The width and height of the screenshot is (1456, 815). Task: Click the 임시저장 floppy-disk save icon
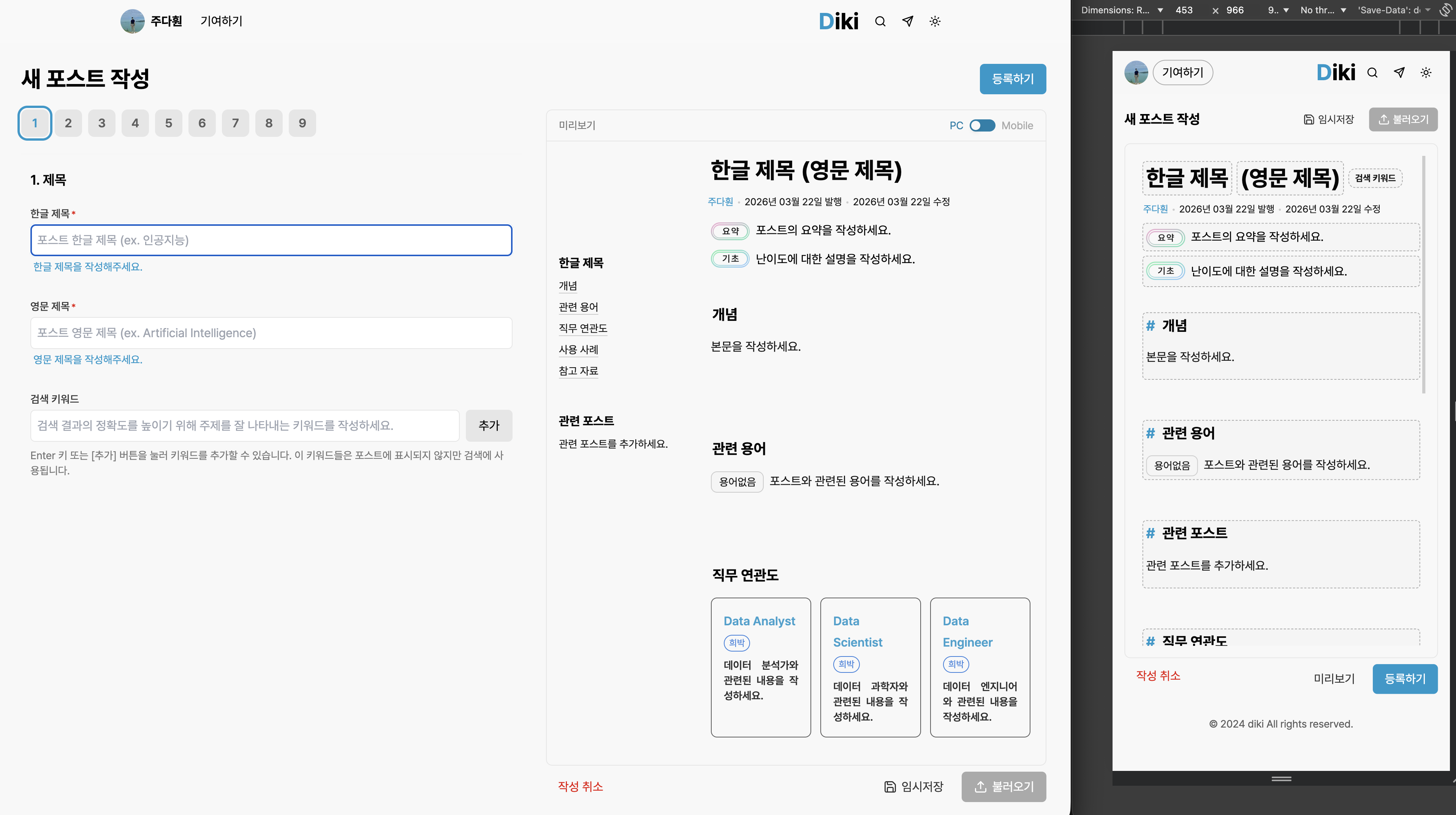point(891,787)
